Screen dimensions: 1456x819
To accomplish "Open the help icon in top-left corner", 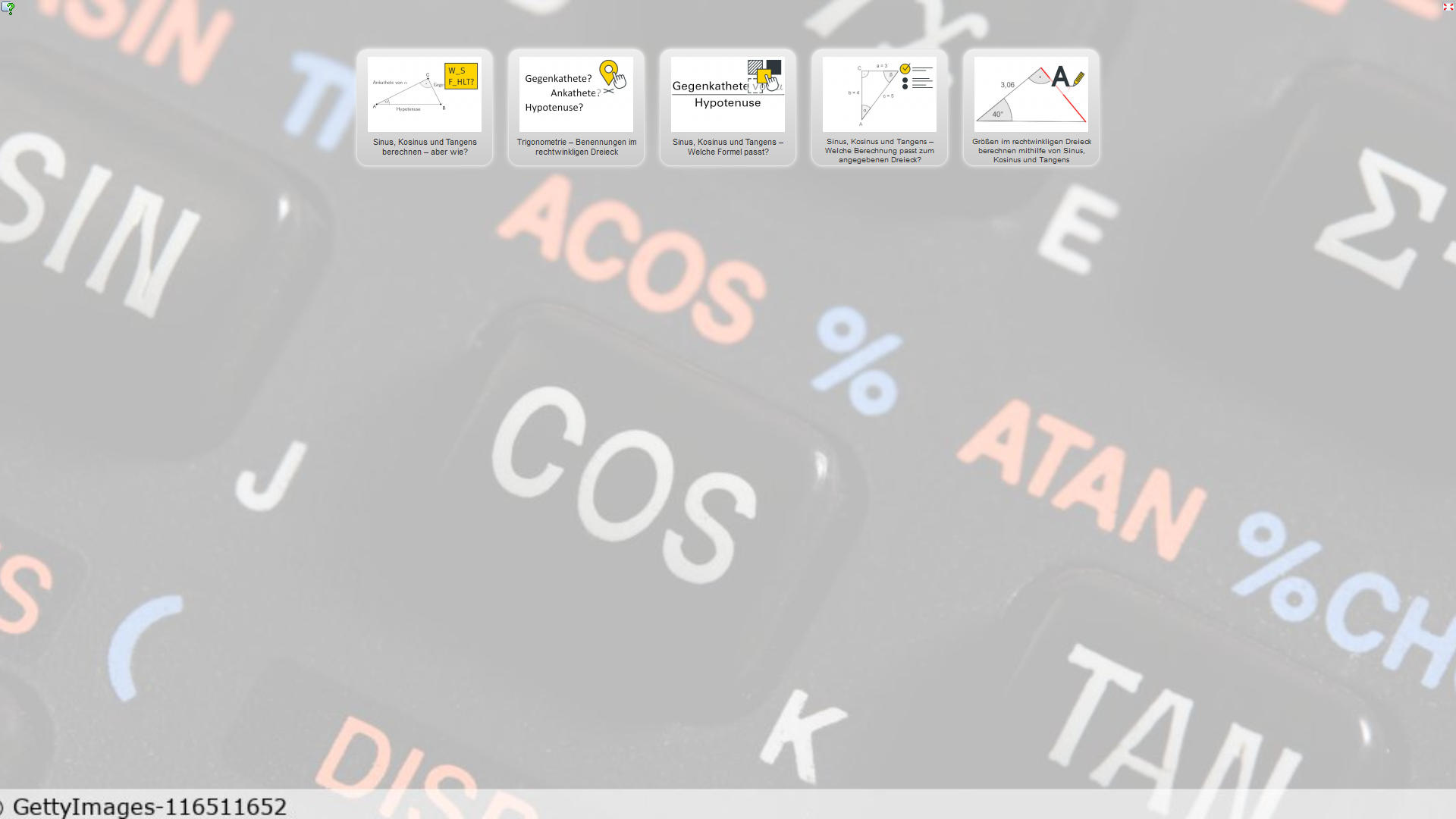I will (8, 8).
